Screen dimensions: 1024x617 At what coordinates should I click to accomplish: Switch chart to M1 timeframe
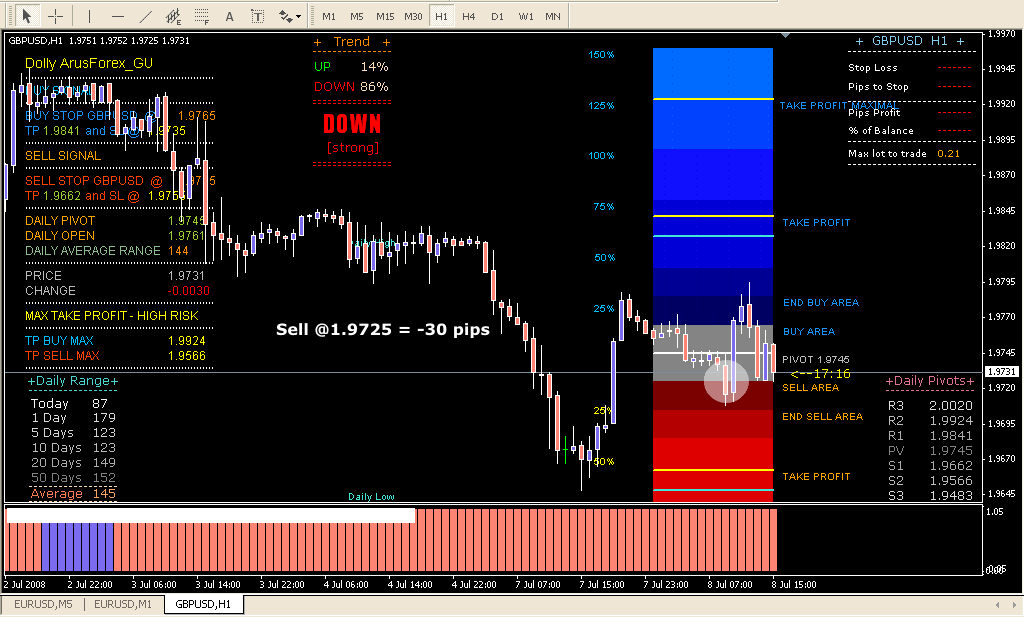[329, 16]
